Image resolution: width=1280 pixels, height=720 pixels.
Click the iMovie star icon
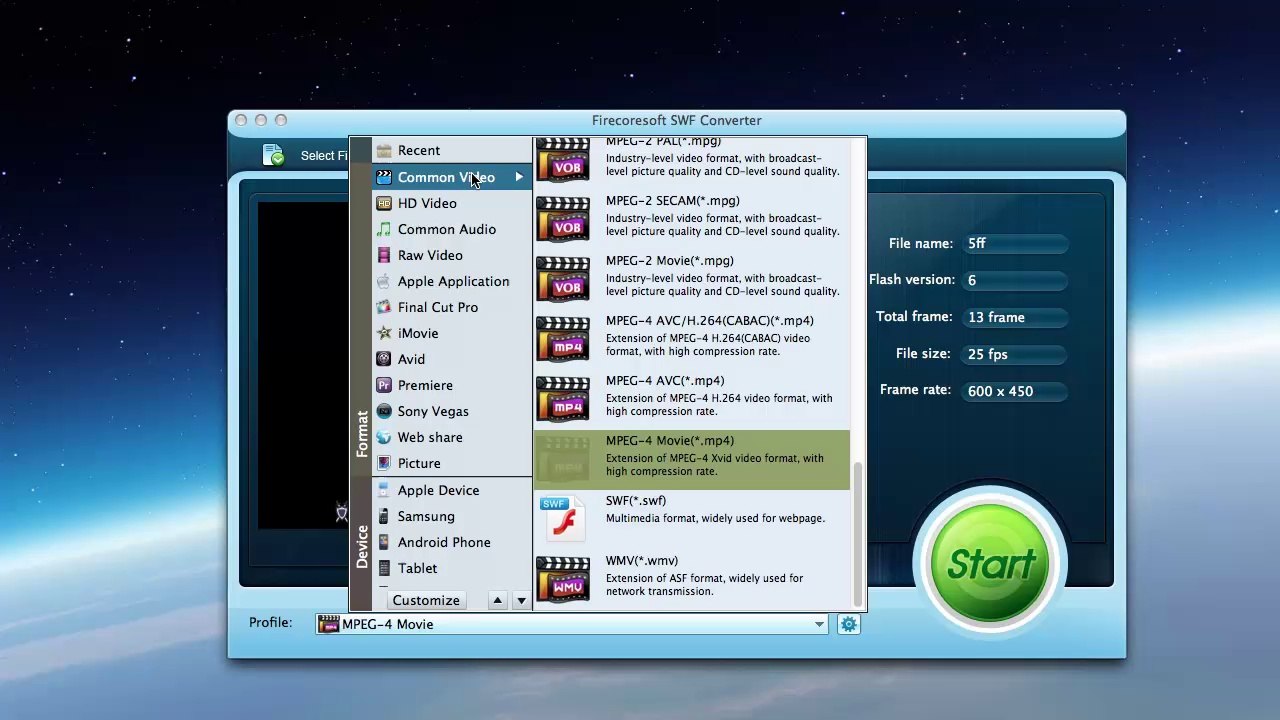point(383,333)
